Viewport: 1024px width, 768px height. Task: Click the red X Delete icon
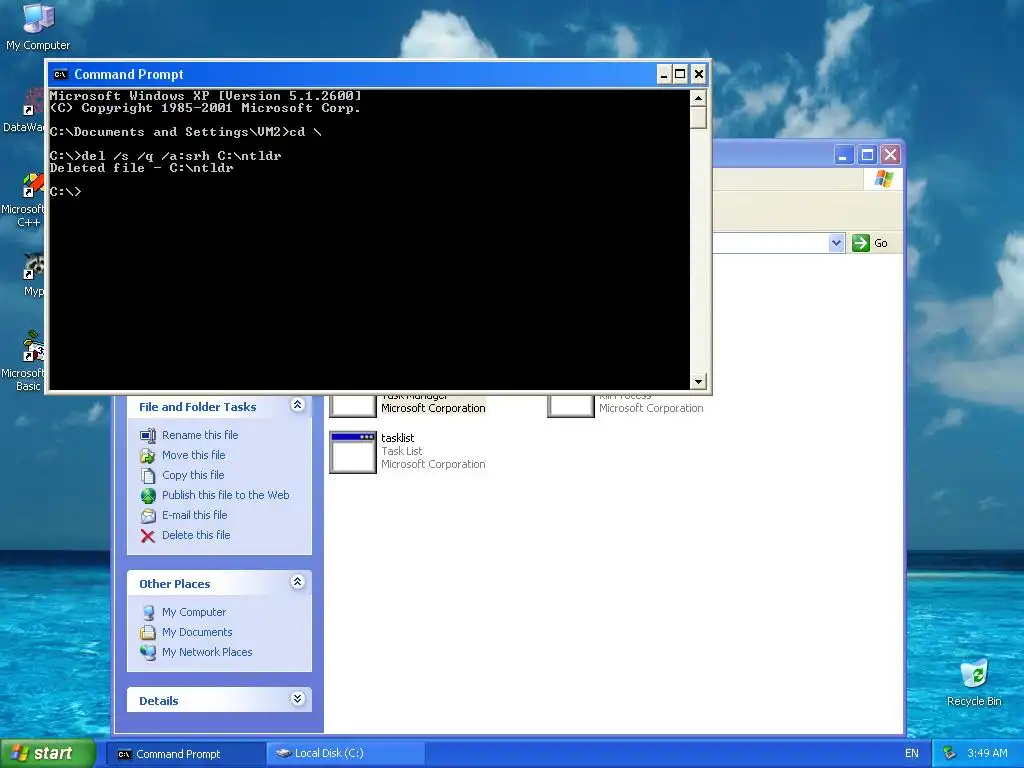(148, 536)
